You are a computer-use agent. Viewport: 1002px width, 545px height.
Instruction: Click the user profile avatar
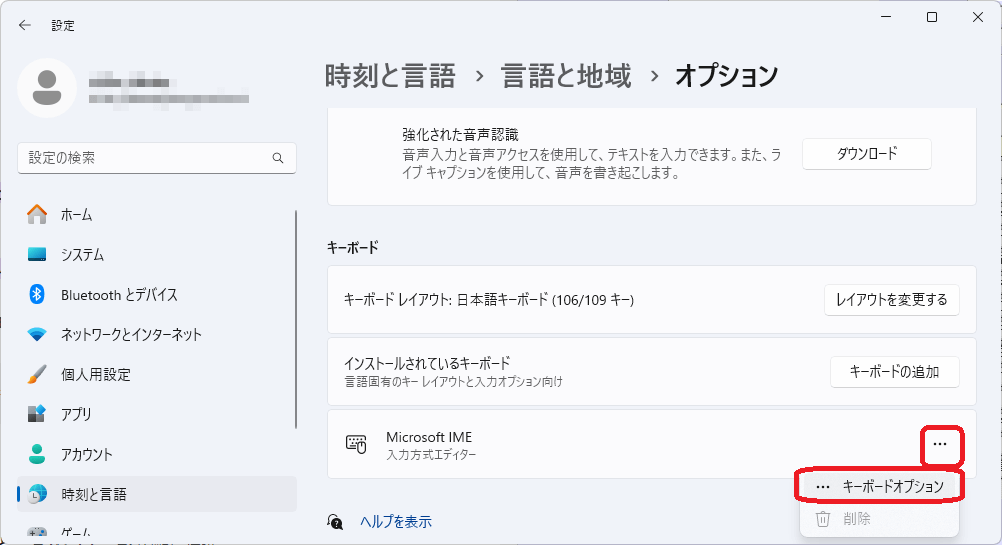pyautogui.click(x=46, y=88)
